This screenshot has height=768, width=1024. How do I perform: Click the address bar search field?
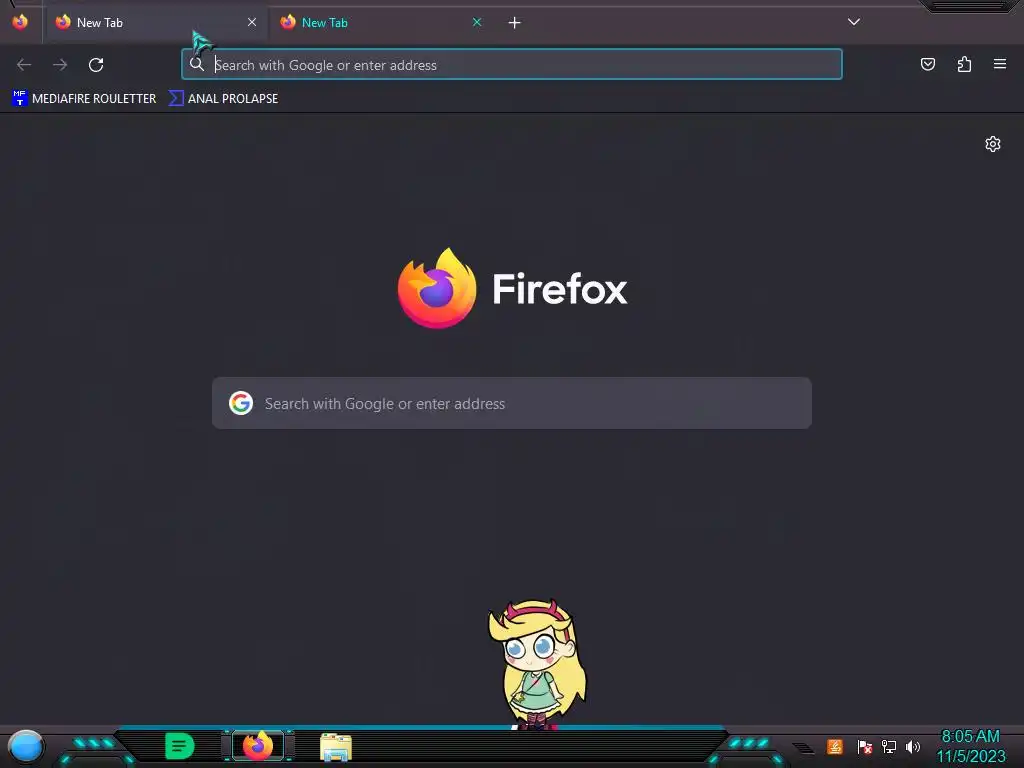click(x=511, y=65)
